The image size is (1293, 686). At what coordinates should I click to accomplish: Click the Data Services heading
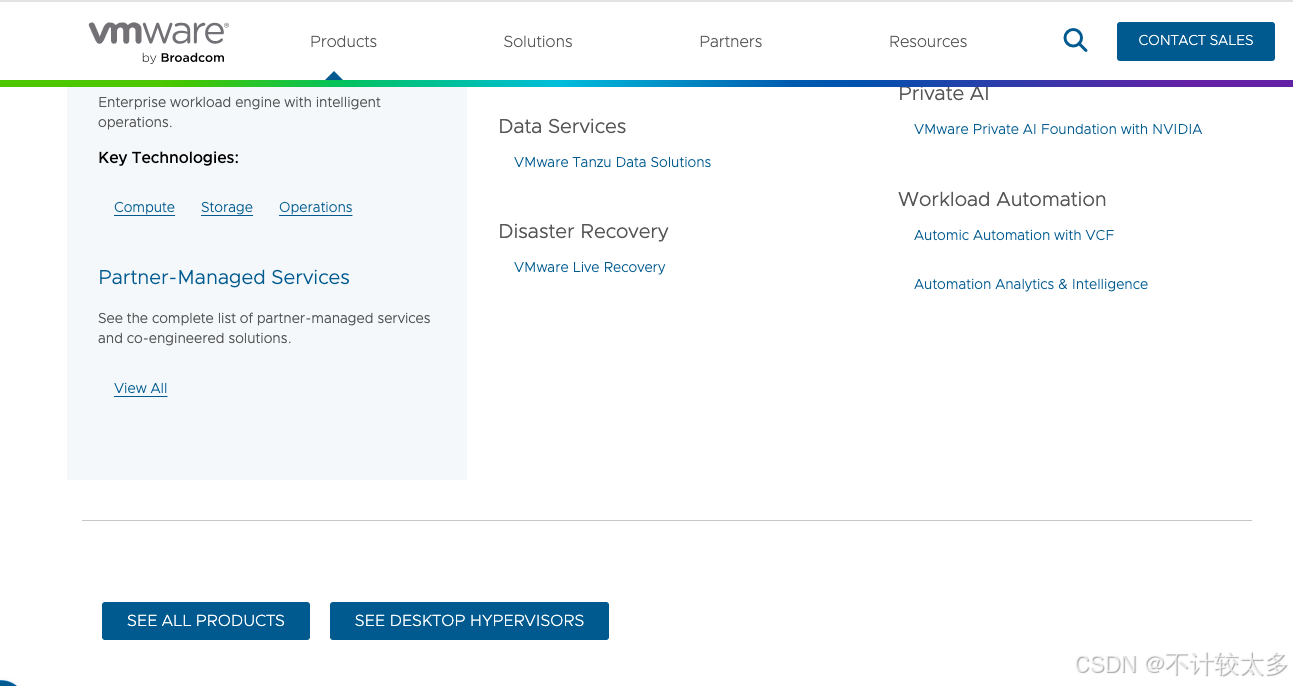point(562,126)
